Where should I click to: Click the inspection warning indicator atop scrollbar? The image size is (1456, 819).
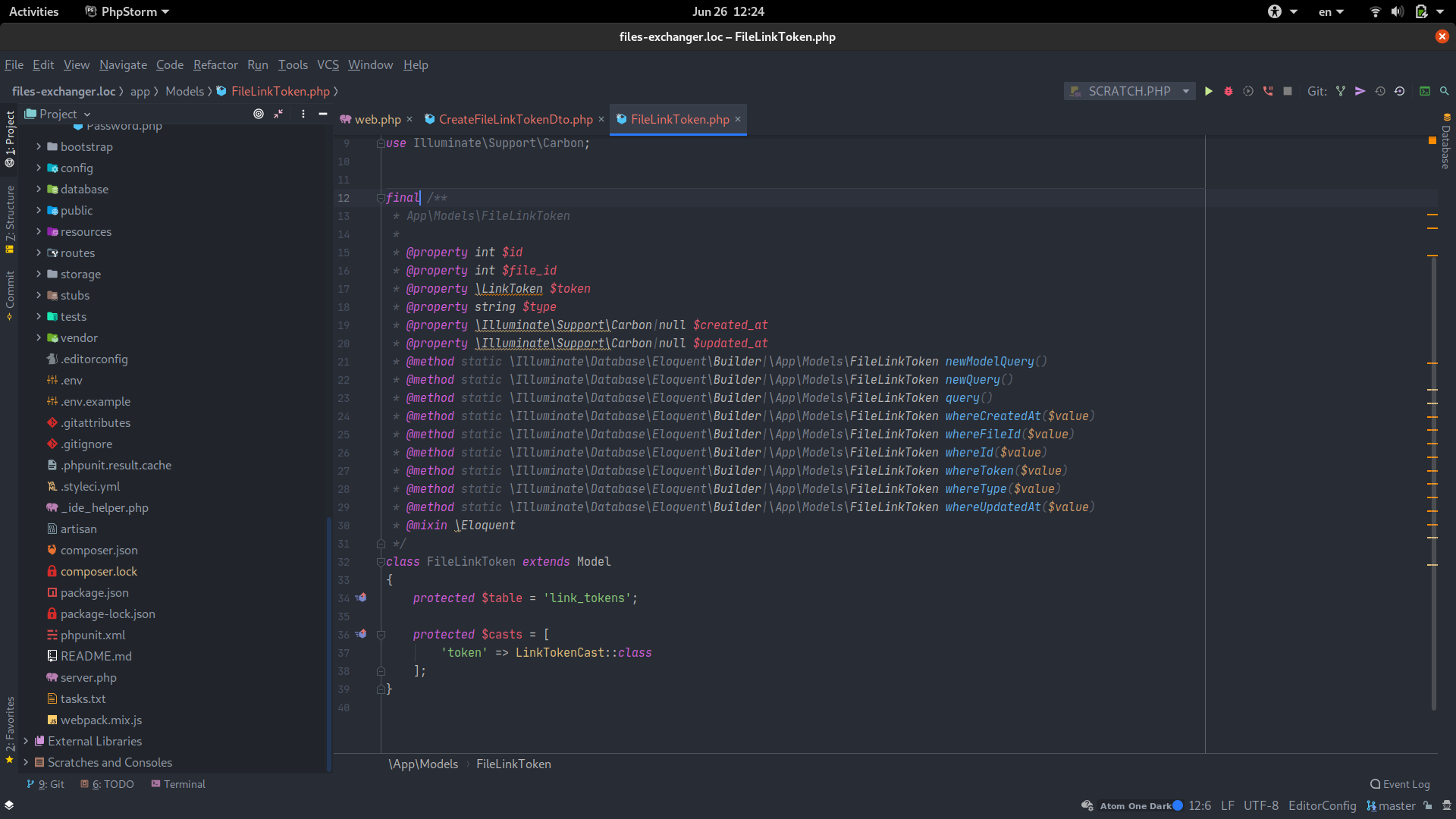click(1432, 140)
